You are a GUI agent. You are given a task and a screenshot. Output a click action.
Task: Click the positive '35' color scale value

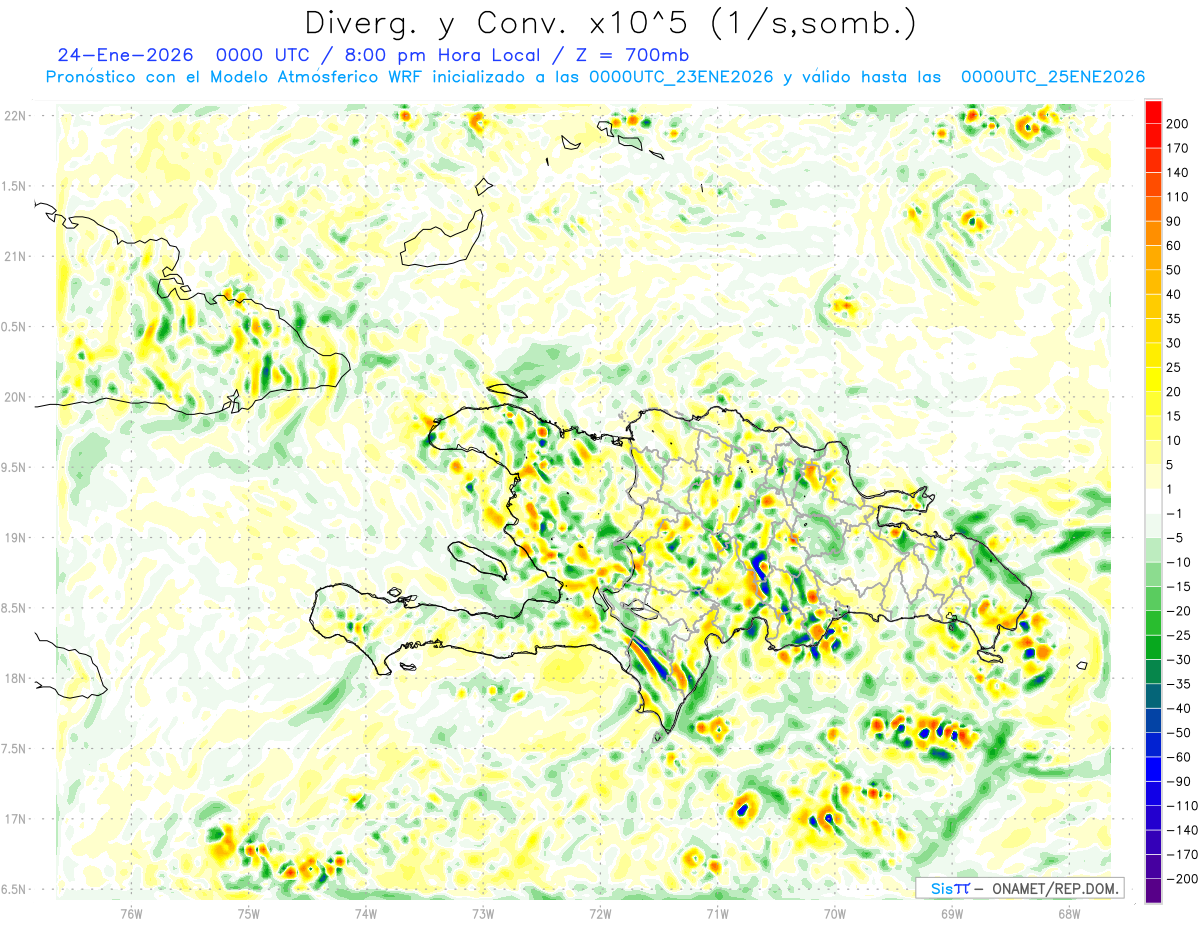click(x=1175, y=318)
